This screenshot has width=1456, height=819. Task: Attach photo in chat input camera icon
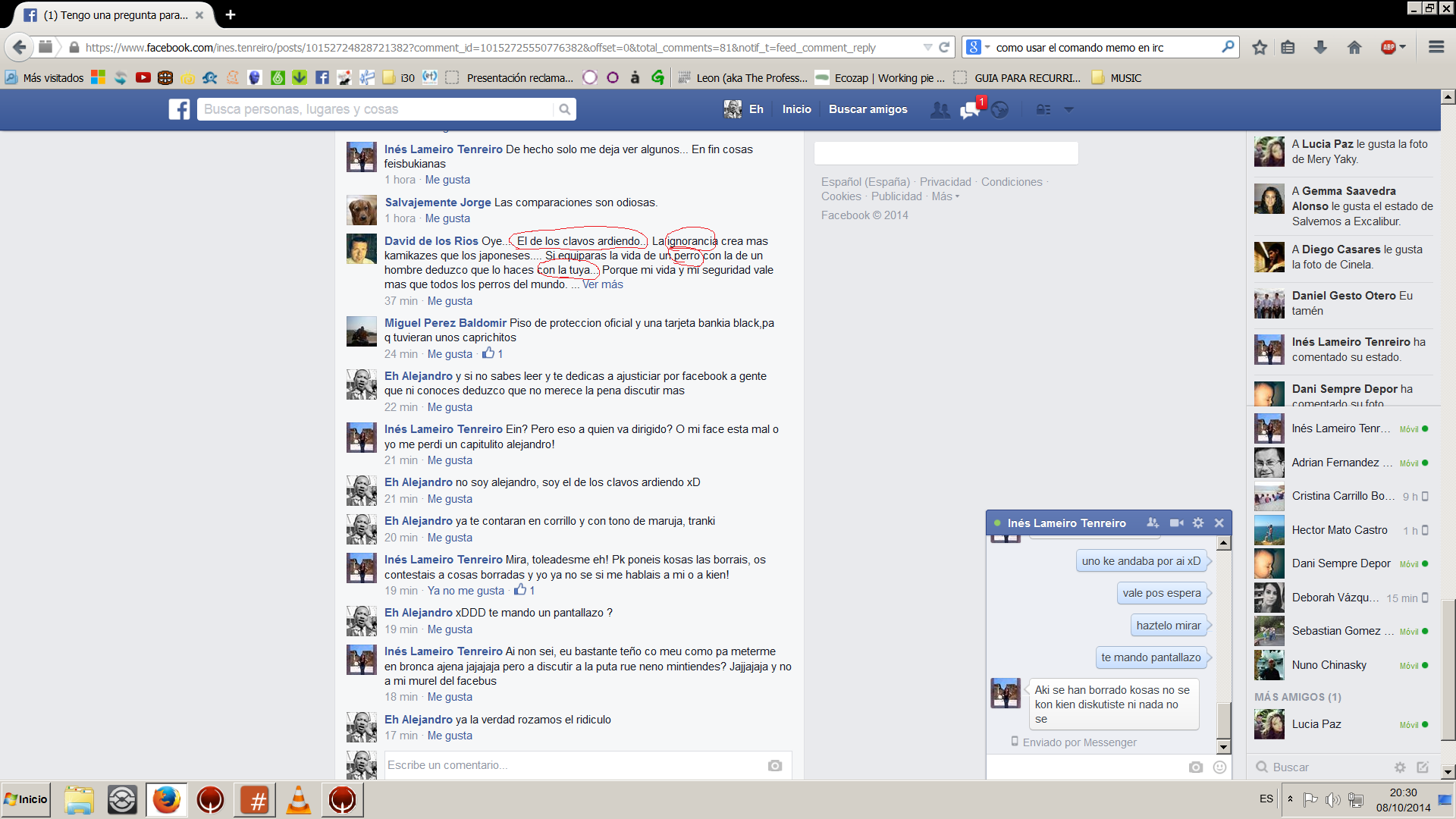click(x=1196, y=767)
